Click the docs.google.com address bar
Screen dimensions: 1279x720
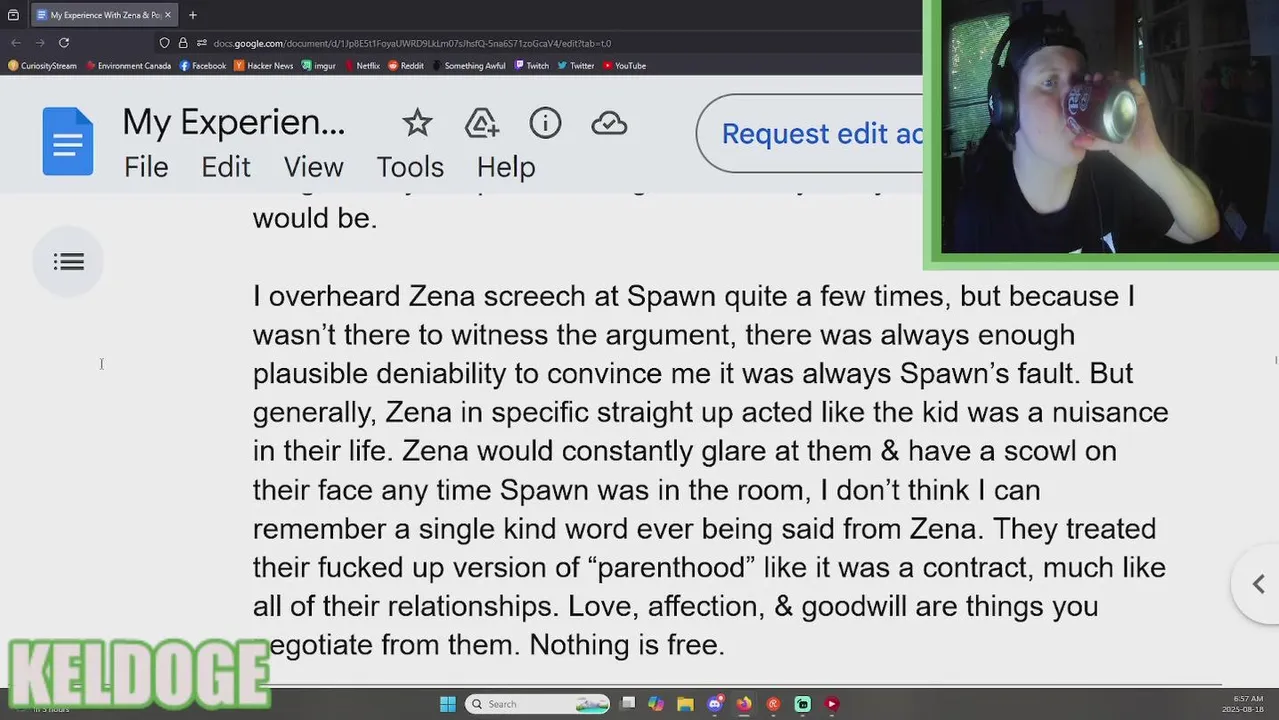click(411, 43)
